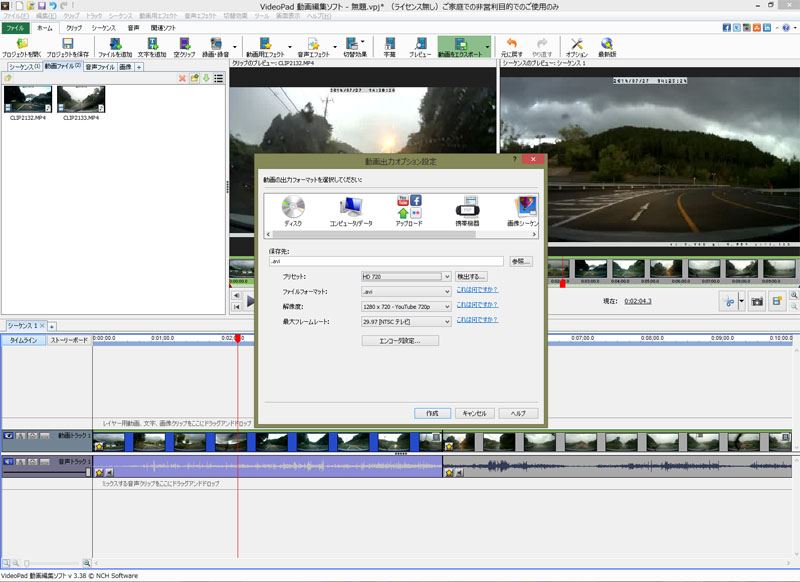Click the save destination input field

[386, 261]
